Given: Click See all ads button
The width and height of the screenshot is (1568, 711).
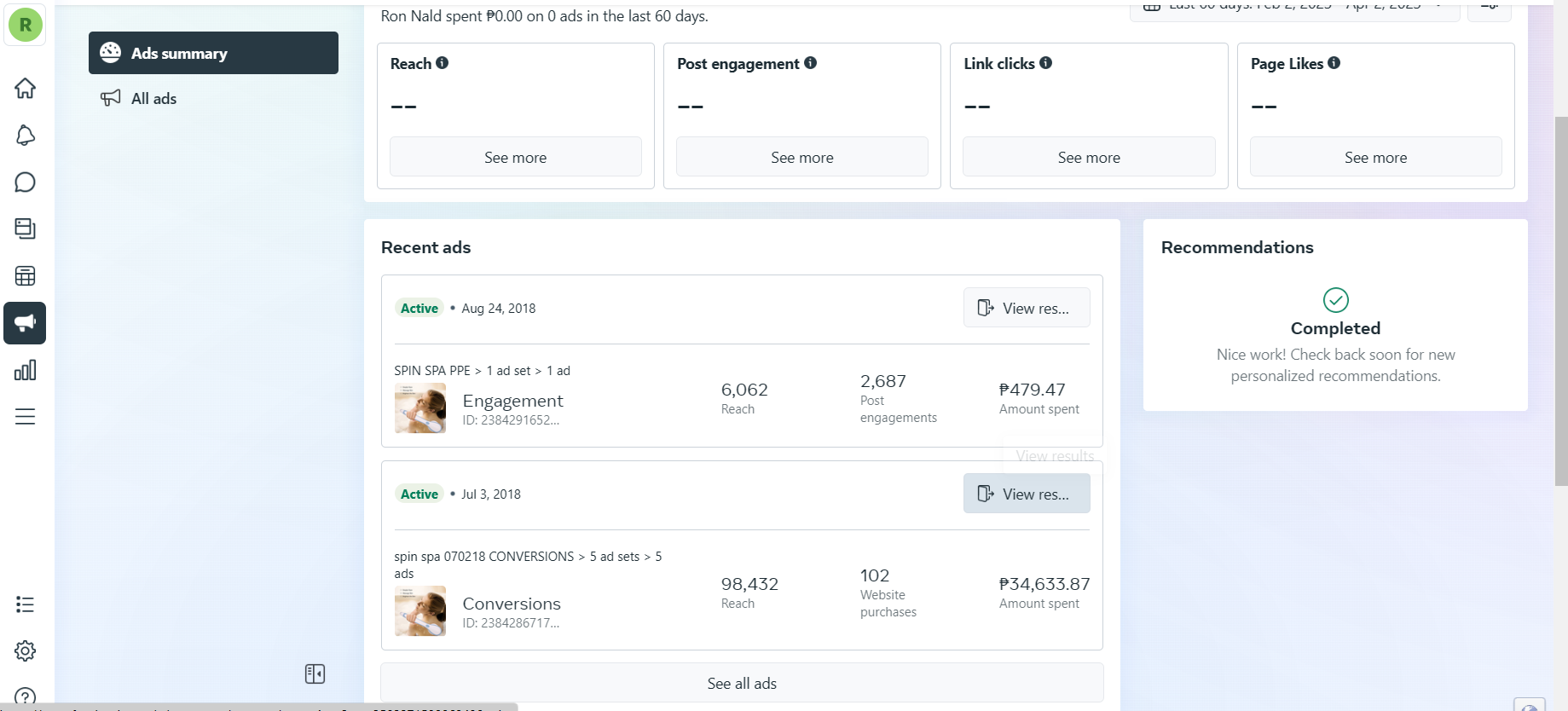Looking at the screenshot, I should 742,684.
